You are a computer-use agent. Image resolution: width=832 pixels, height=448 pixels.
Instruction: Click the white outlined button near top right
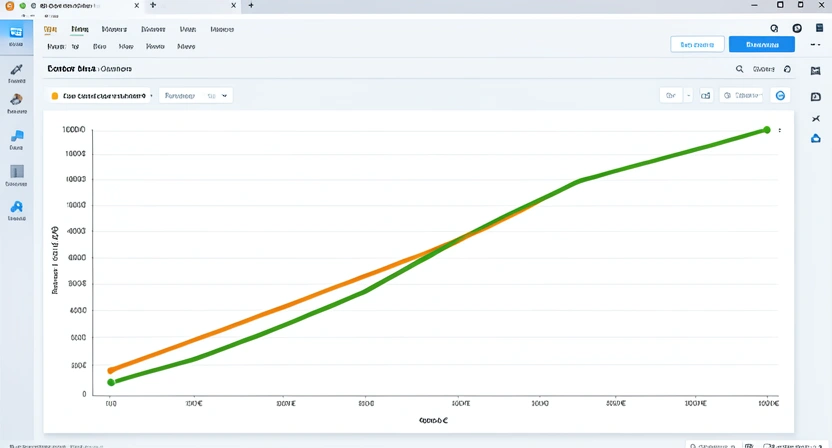(697, 45)
